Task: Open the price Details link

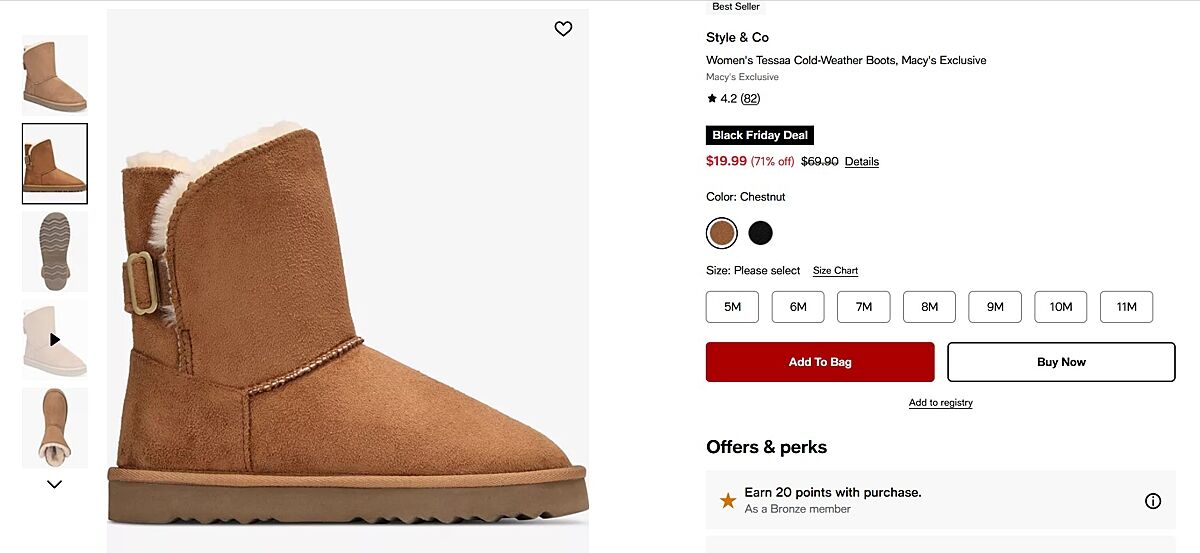Action: (x=862, y=162)
